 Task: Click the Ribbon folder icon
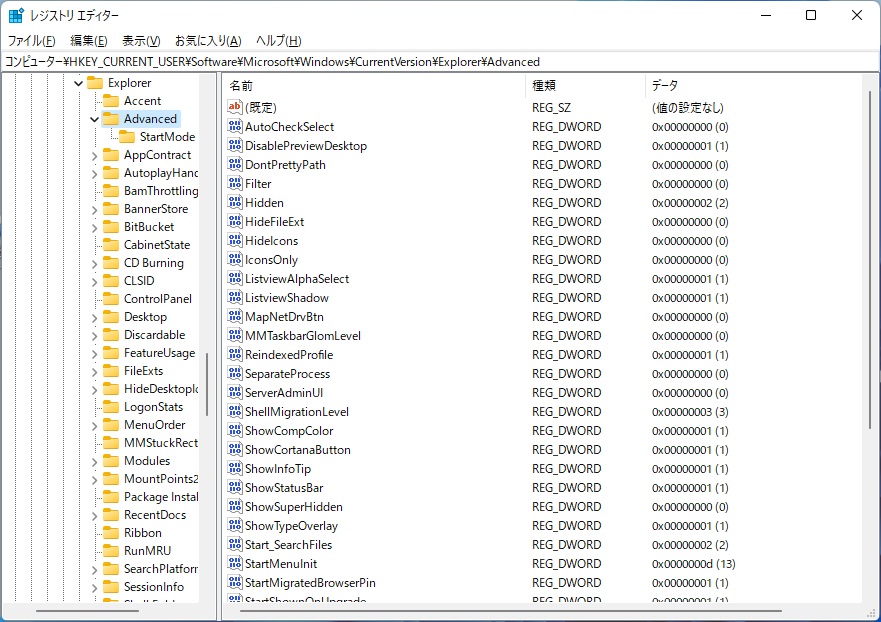click(111, 532)
